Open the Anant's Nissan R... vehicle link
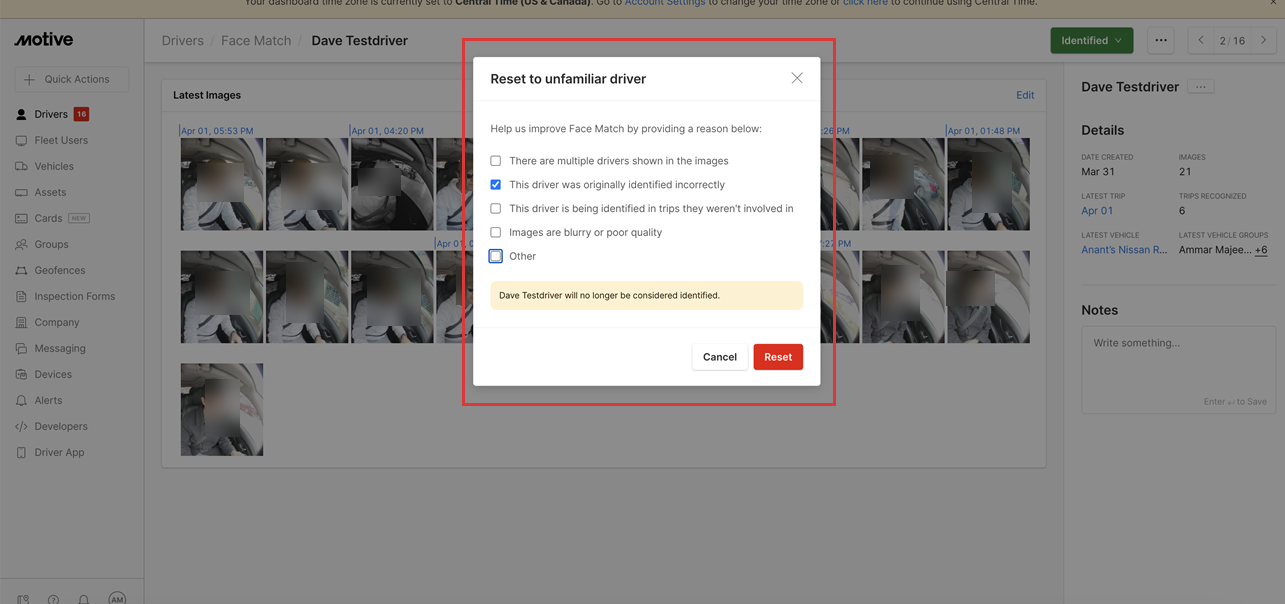 (1124, 250)
